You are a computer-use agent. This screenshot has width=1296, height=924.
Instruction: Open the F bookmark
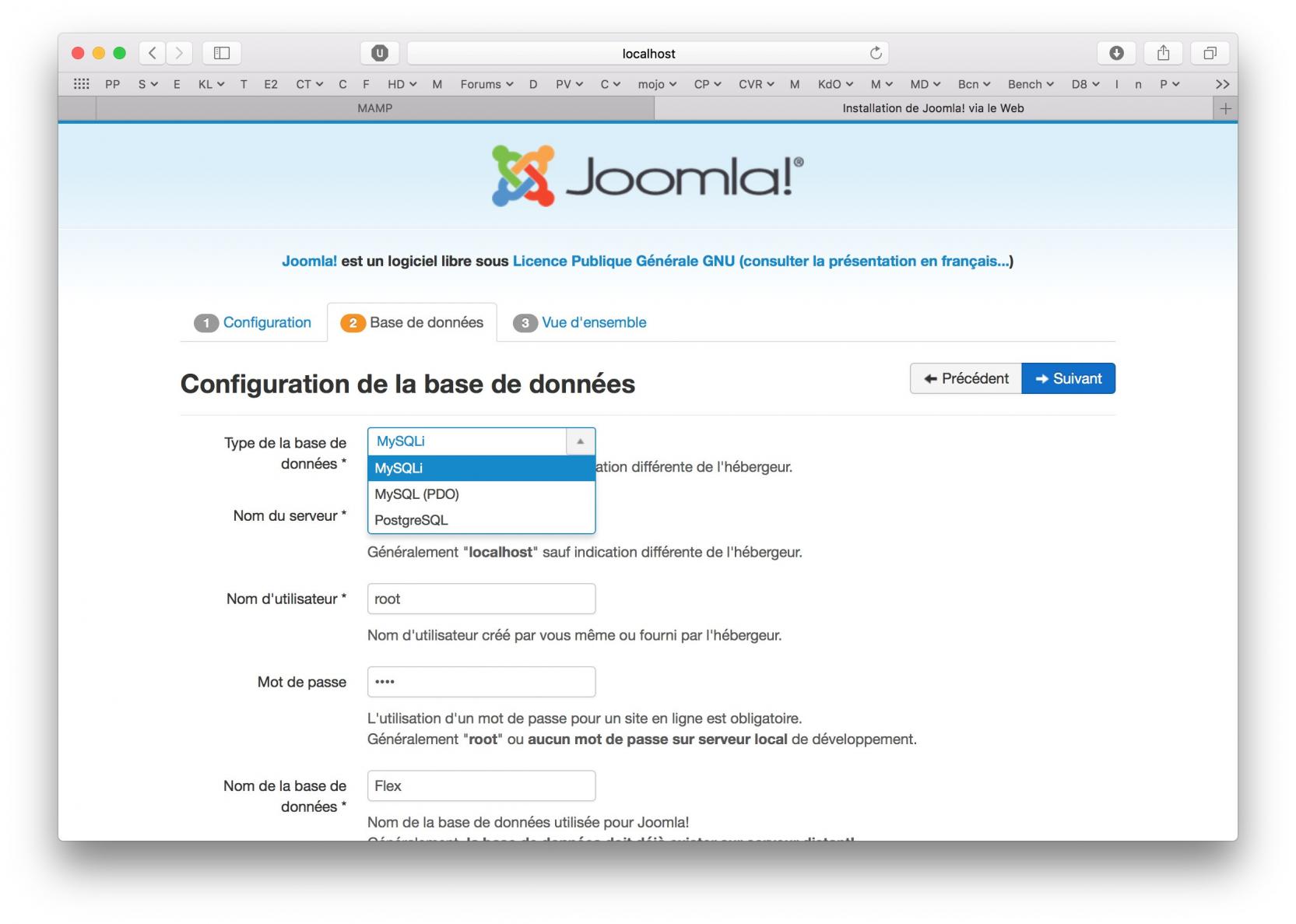(366, 84)
